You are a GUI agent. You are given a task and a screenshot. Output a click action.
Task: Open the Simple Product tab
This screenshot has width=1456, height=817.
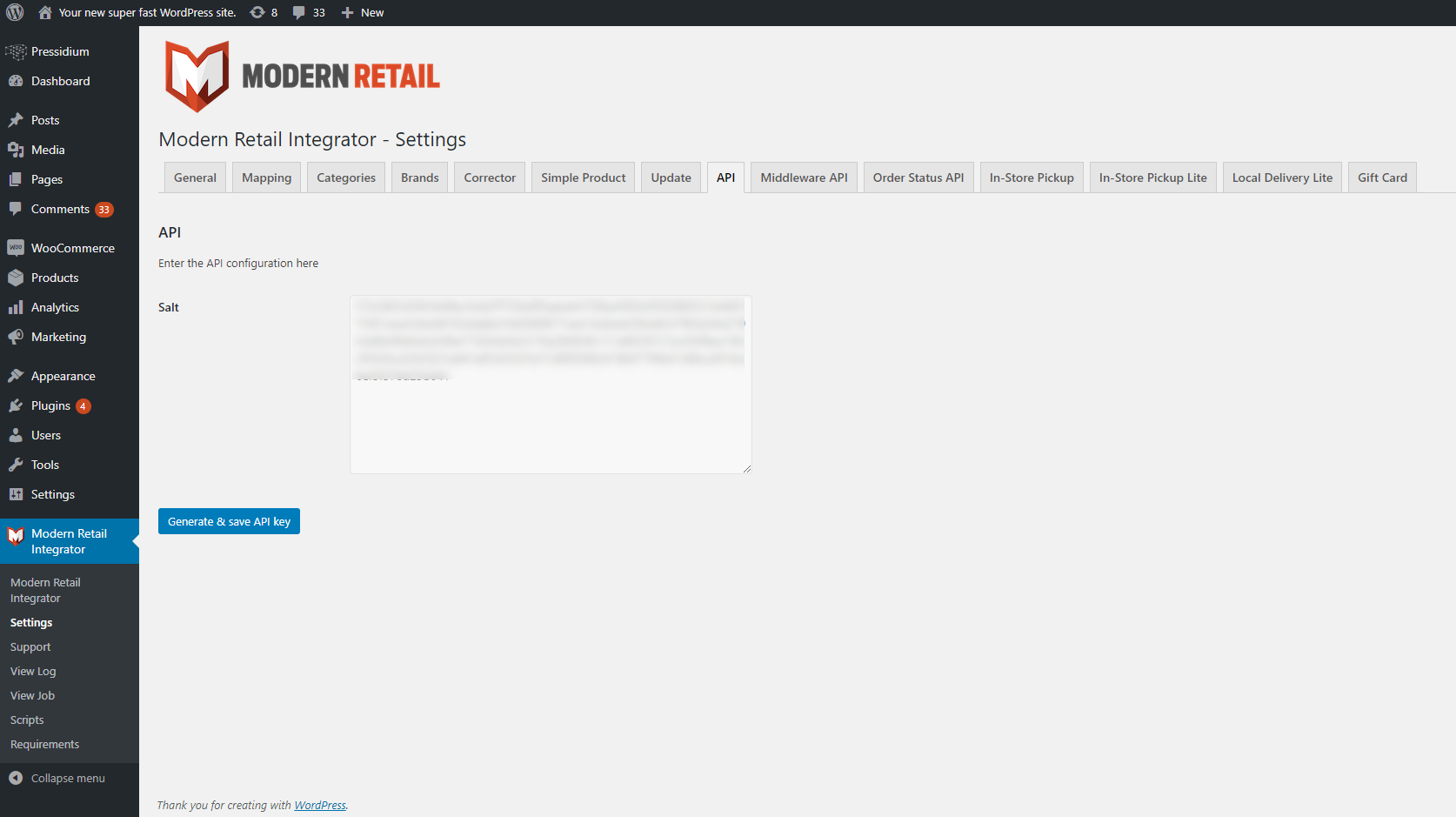coord(584,177)
